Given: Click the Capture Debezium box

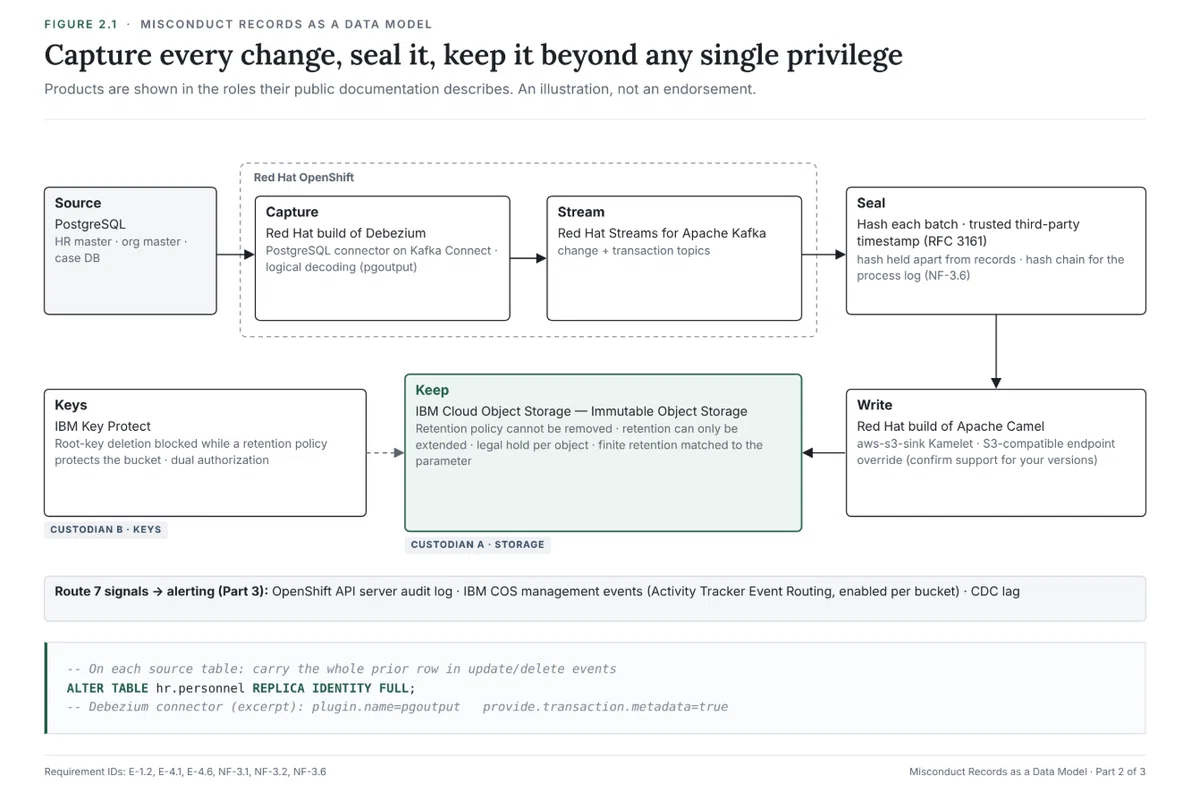Looking at the screenshot, I should pyautogui.click(x=382, y=258).
